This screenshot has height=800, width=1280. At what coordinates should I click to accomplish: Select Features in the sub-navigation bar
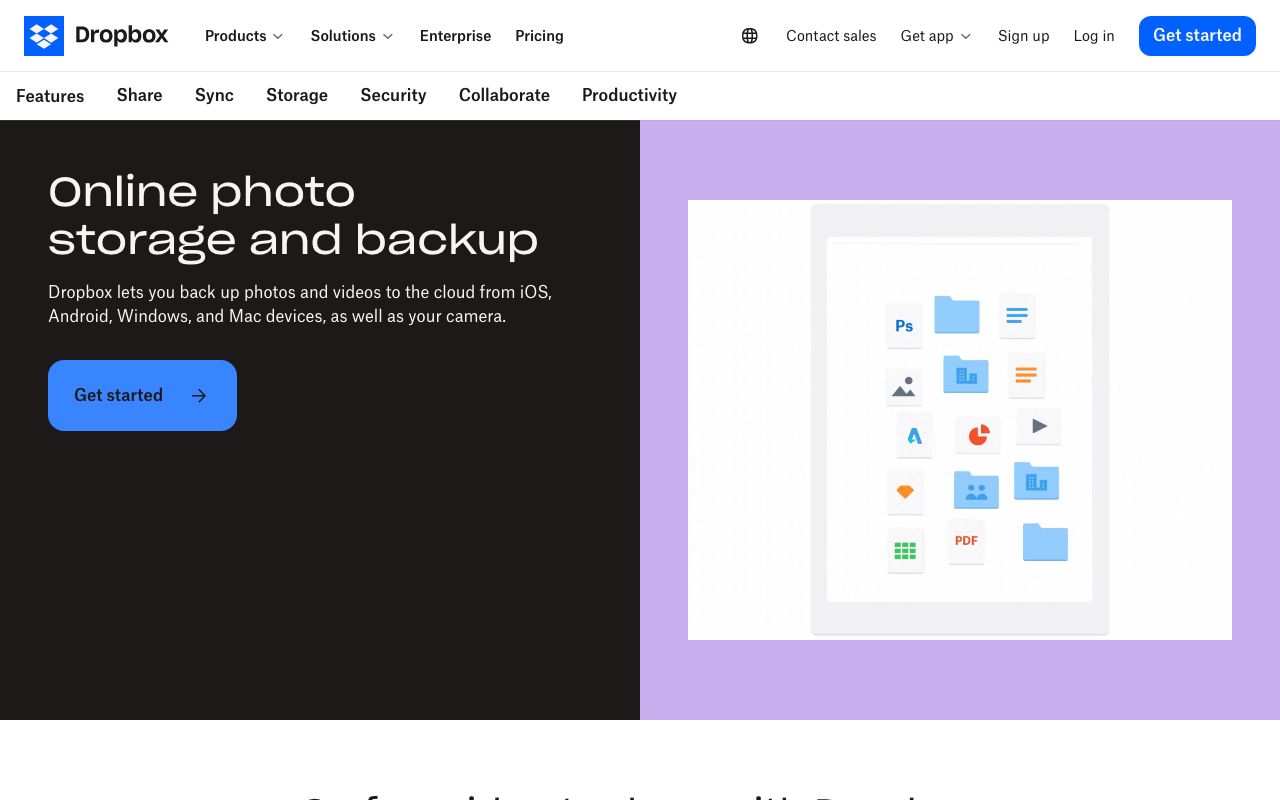tap(50, 96)
